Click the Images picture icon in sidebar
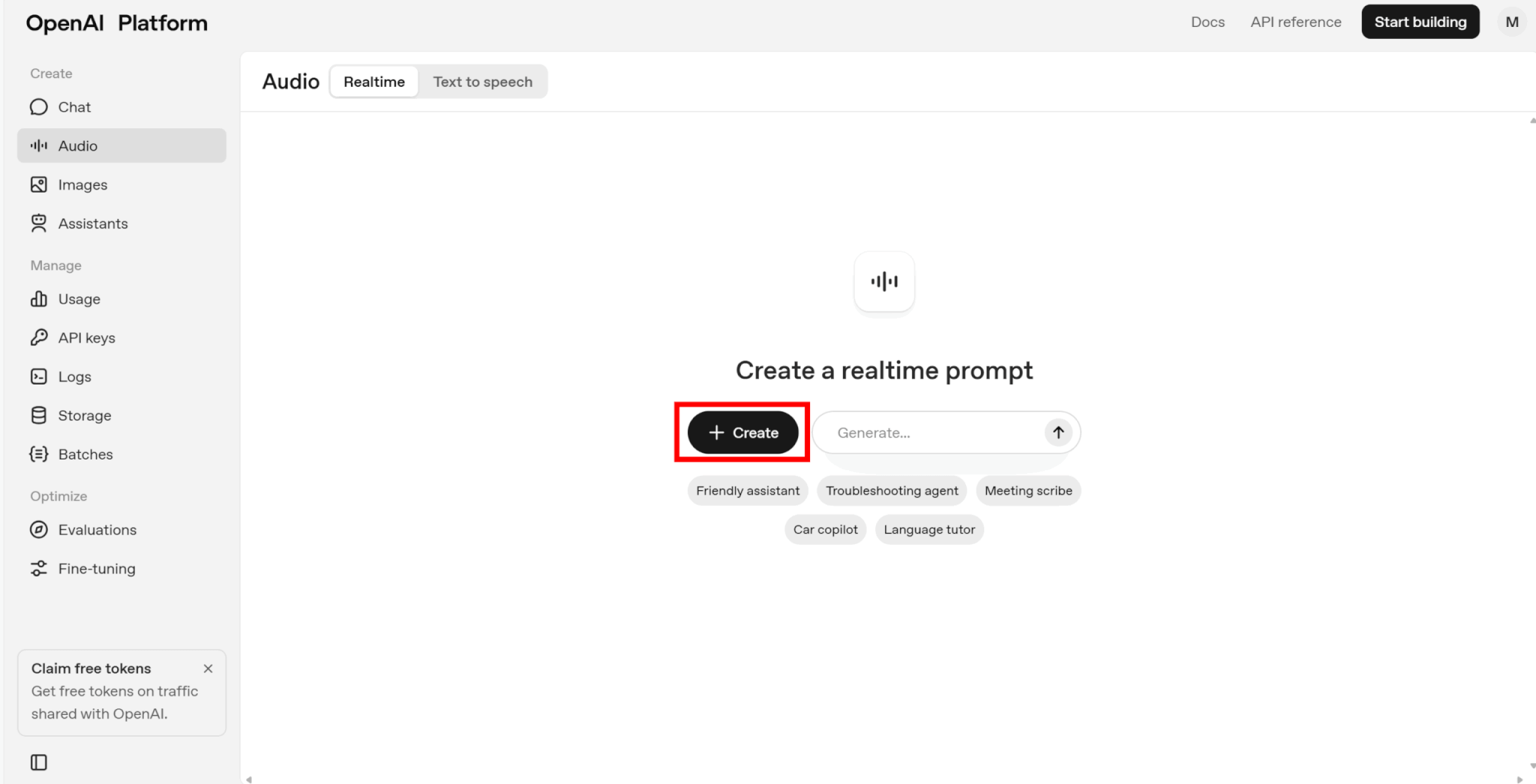 39,184
